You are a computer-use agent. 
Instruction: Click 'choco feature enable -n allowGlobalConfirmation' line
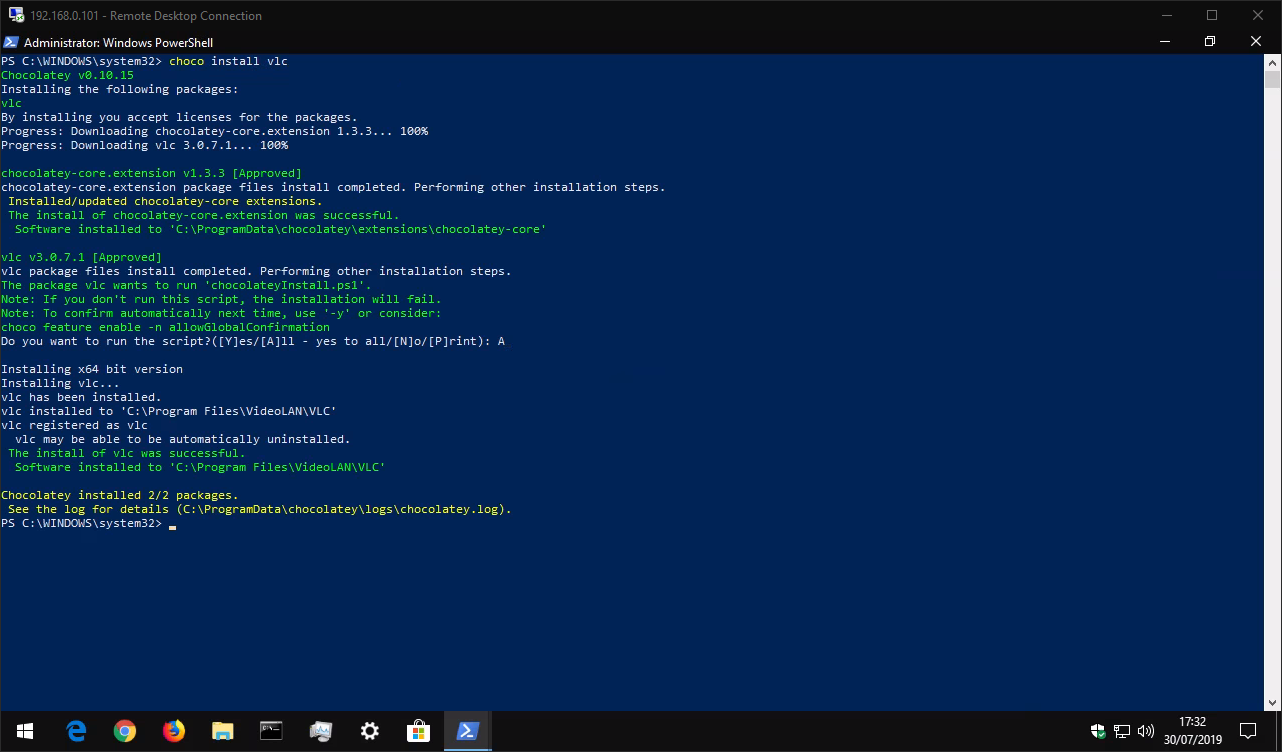[x=165, y=327]
